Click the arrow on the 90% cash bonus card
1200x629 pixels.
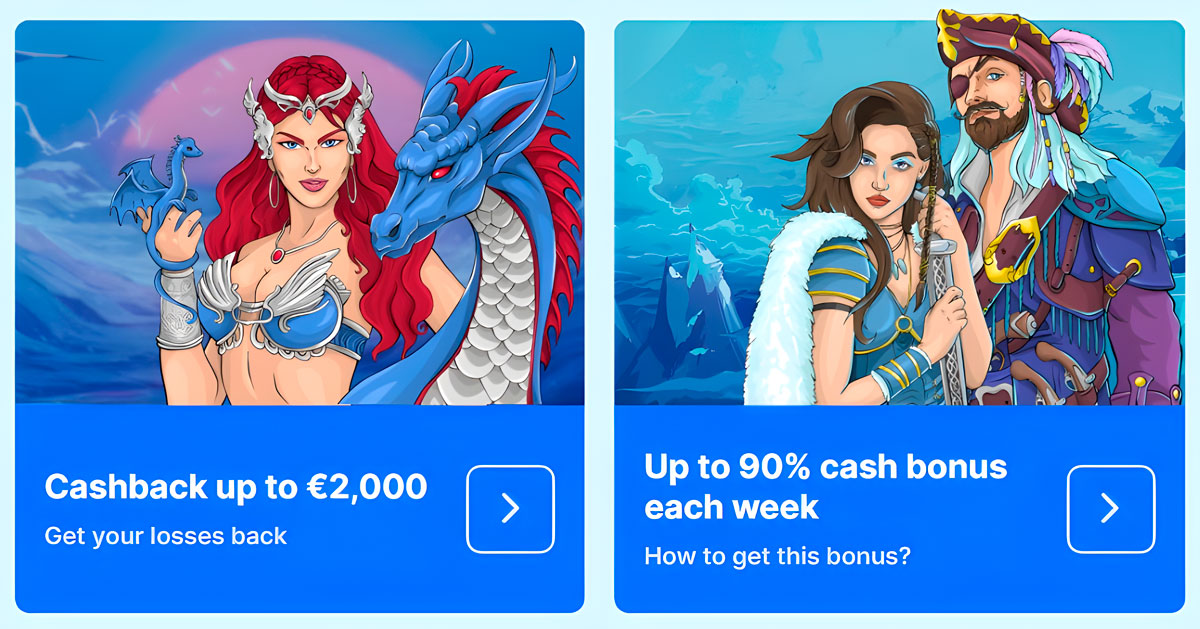(x=1110, y=509)
